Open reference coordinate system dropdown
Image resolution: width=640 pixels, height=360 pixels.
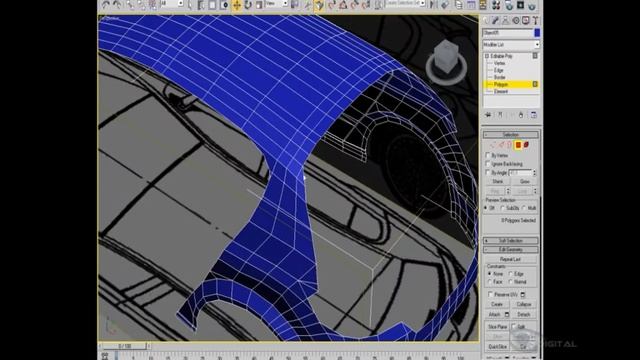coord(277,4)
